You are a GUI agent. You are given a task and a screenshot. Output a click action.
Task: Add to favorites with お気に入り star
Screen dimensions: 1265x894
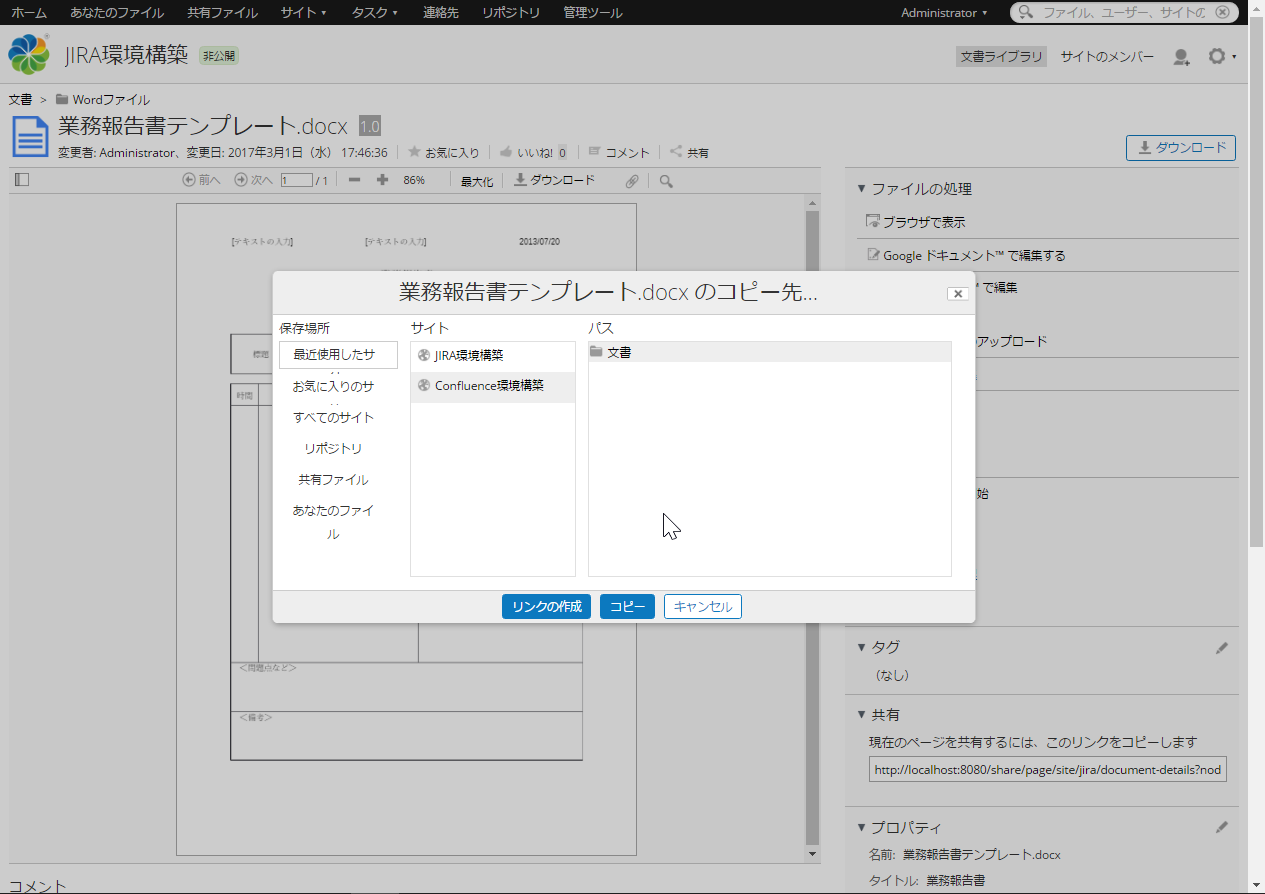[x=443, y=152]
